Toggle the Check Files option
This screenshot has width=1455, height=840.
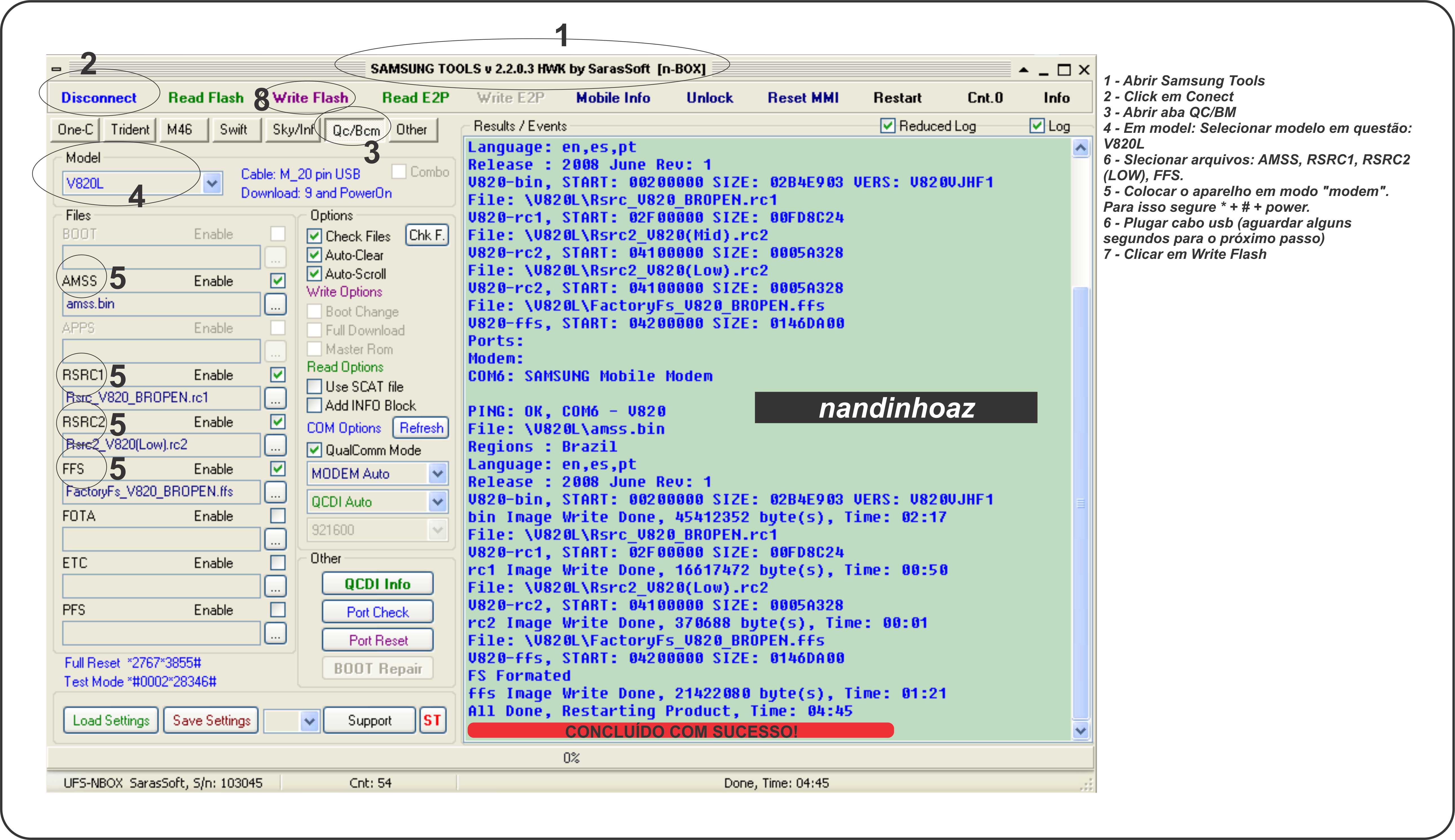(314, 236)
